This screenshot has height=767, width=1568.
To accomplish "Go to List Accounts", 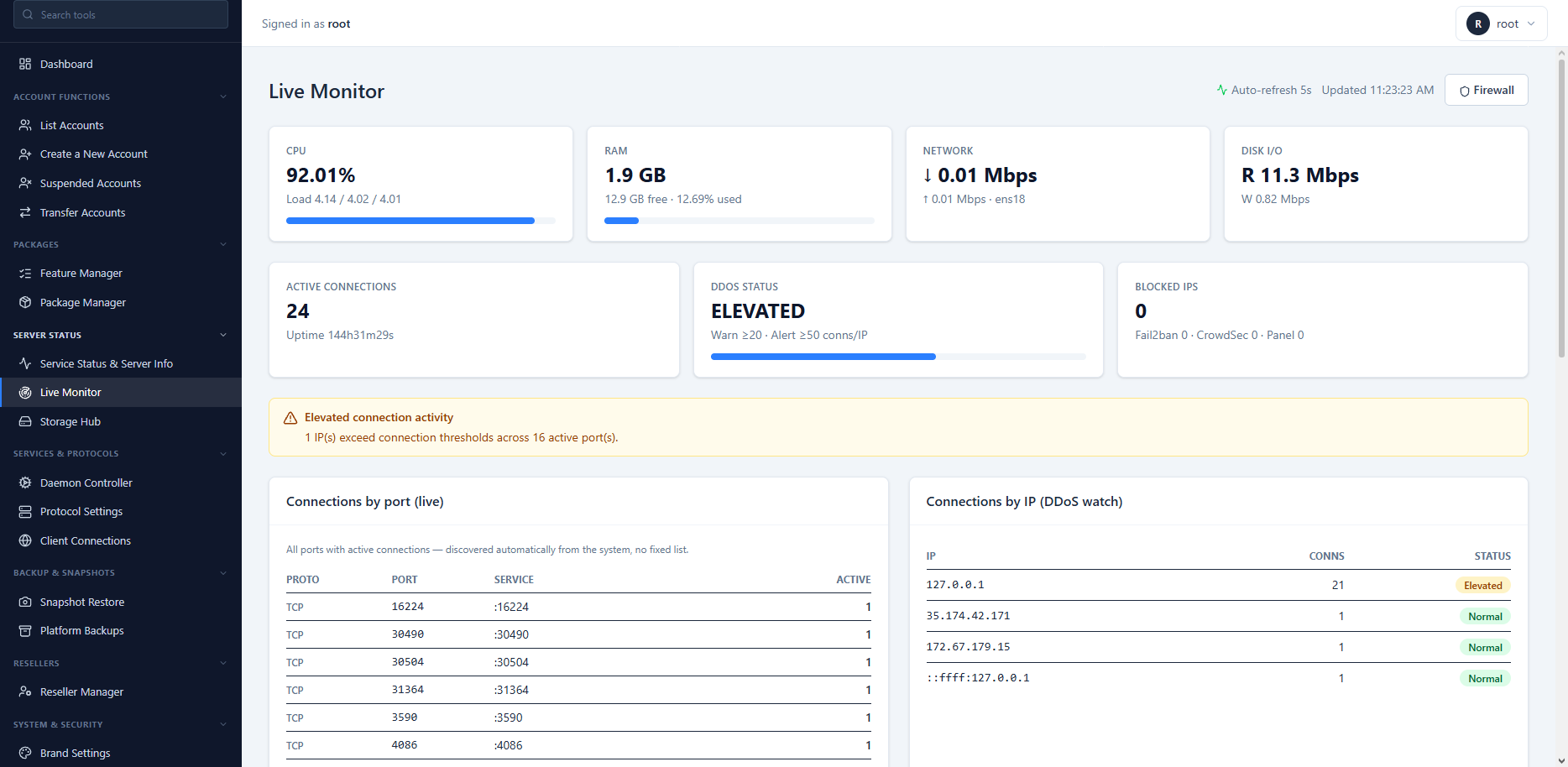I will point(121,125).
